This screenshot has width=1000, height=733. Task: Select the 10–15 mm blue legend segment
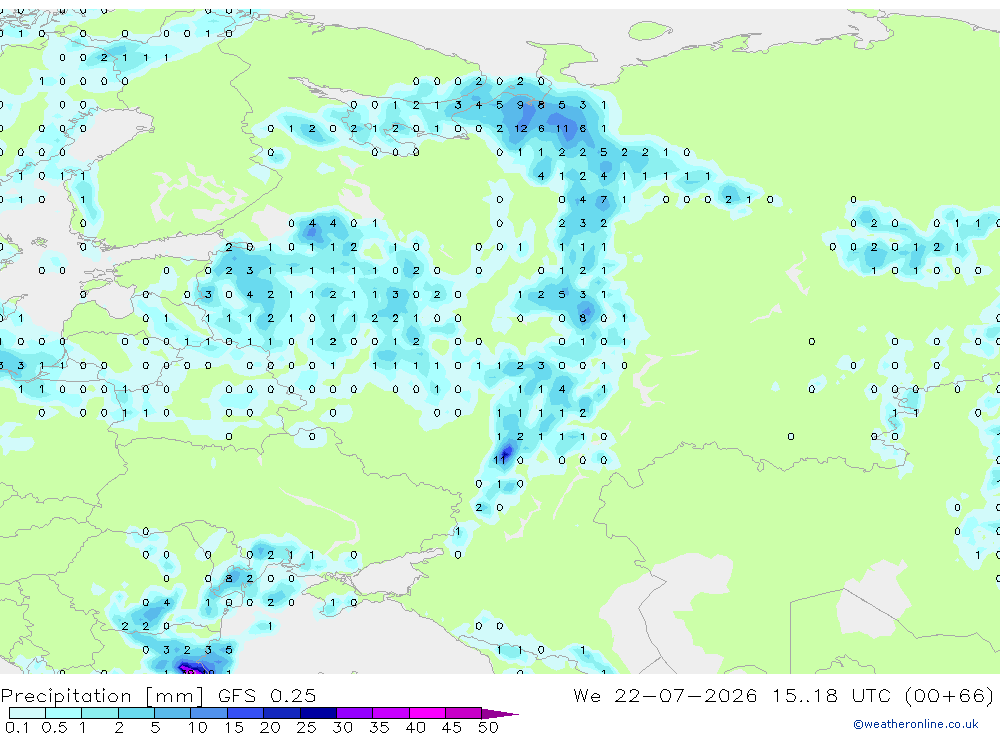[x=209, y=713]
